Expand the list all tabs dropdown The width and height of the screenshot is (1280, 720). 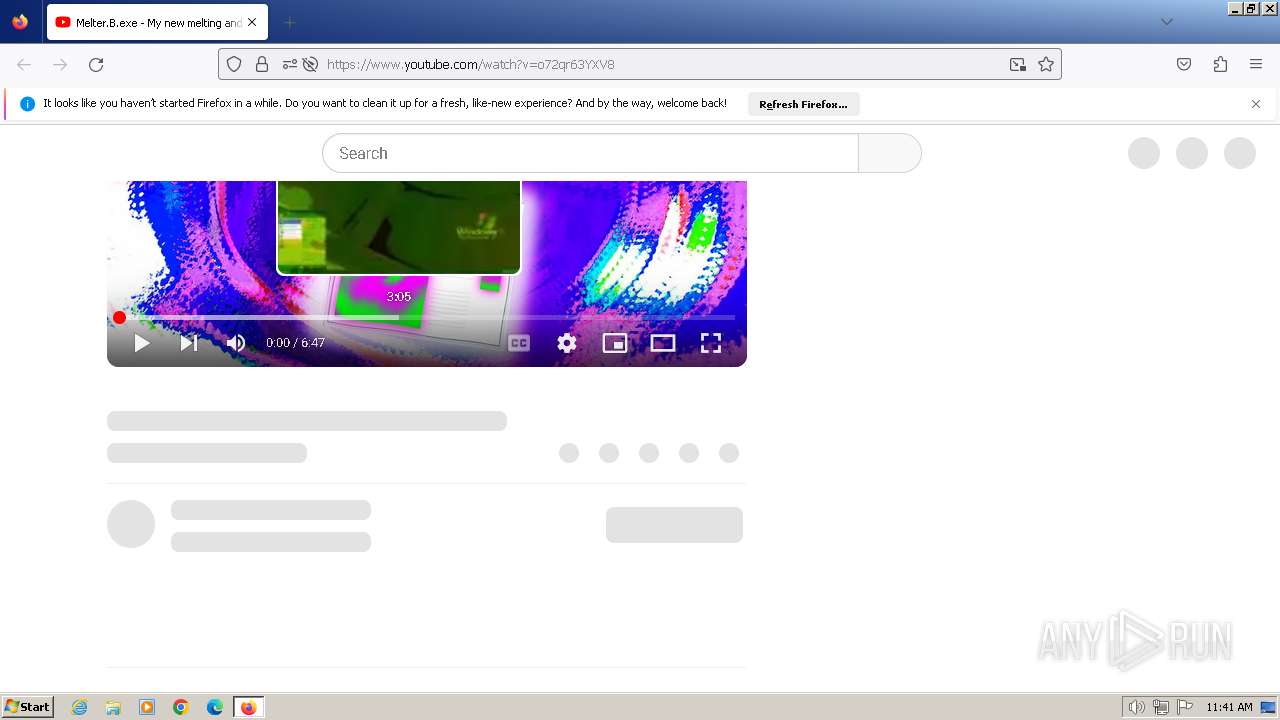(x=1167, y=22)
